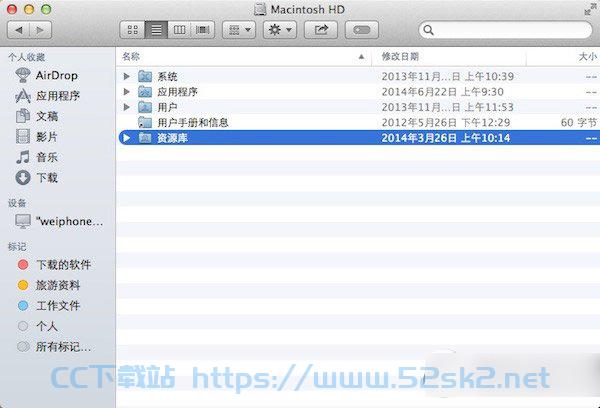
Task: Sort by the 大小 column header
Action: coord(563,57)
